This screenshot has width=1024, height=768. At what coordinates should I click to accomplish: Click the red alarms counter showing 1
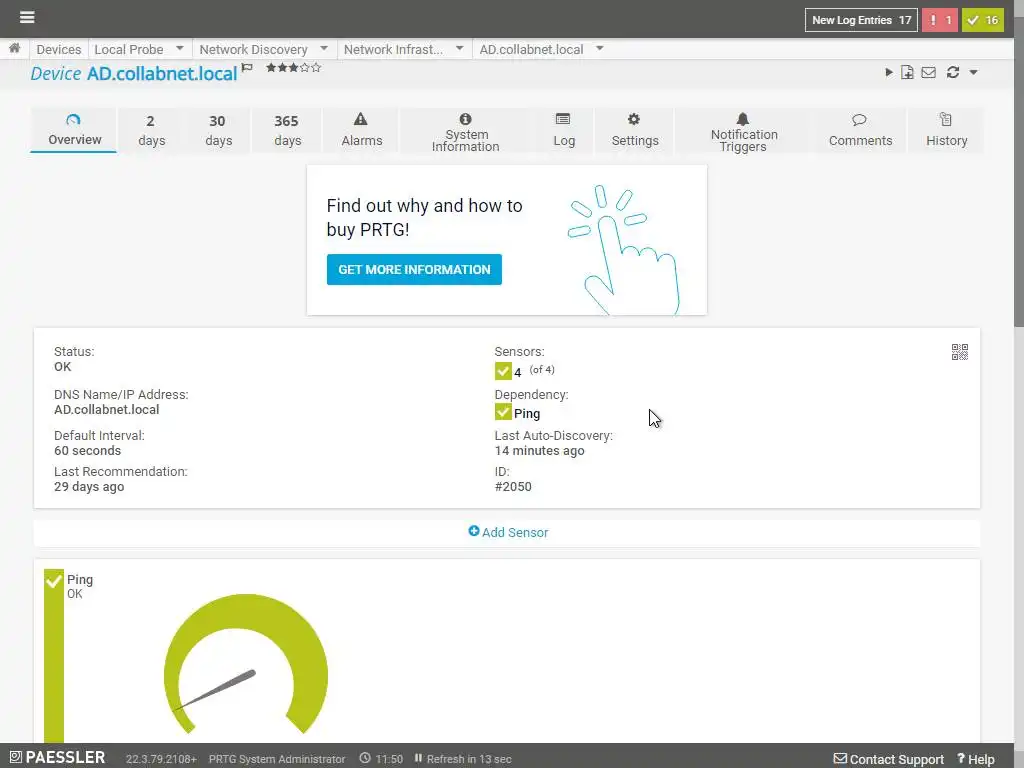point(940,20)
